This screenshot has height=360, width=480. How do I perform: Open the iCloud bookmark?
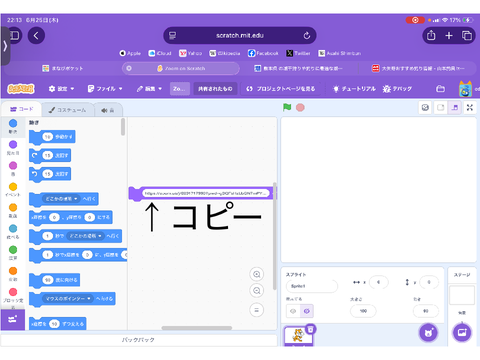pyautogui.click(x=160, y=53)
